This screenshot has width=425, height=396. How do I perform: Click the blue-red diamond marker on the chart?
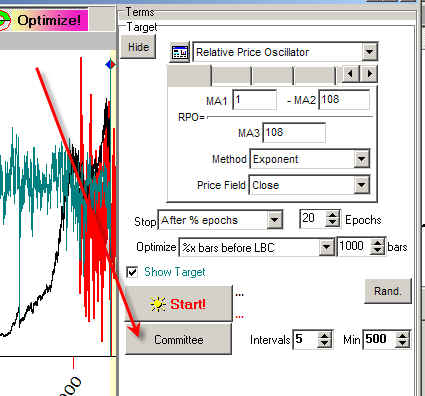[111, 64]
